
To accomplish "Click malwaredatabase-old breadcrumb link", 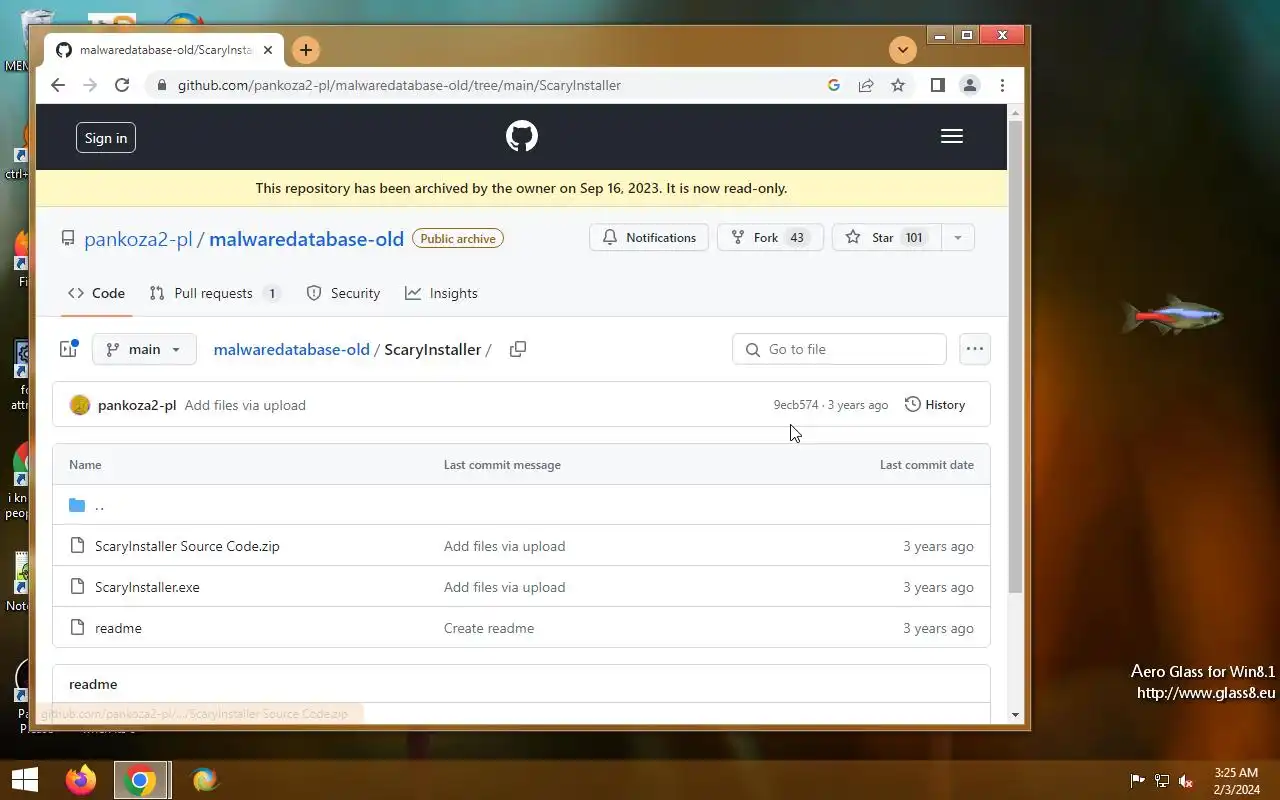I will [x=291, y=349].
